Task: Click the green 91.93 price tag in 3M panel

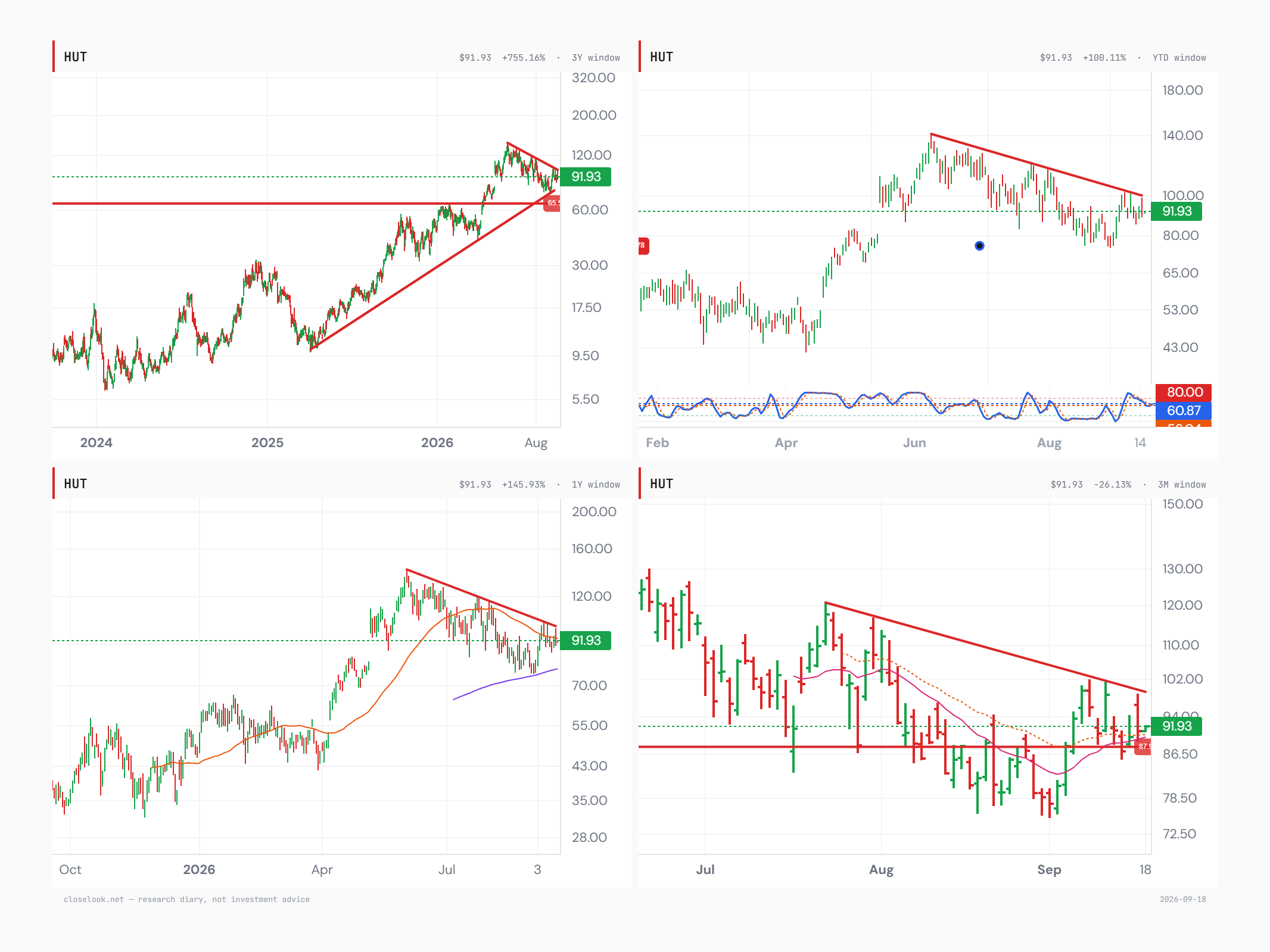Action: tap(1176, 726)
